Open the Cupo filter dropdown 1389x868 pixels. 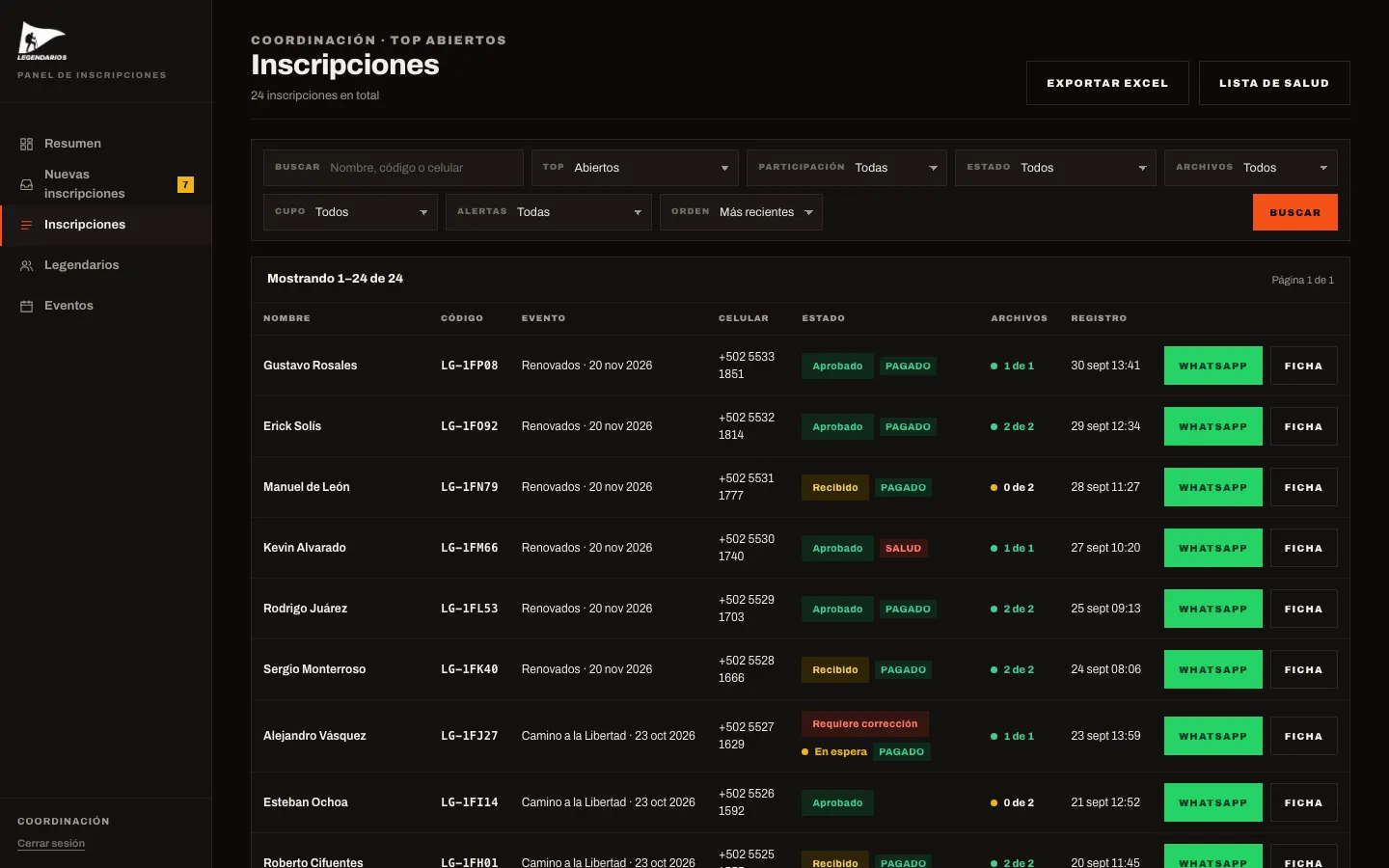[350, 212]
